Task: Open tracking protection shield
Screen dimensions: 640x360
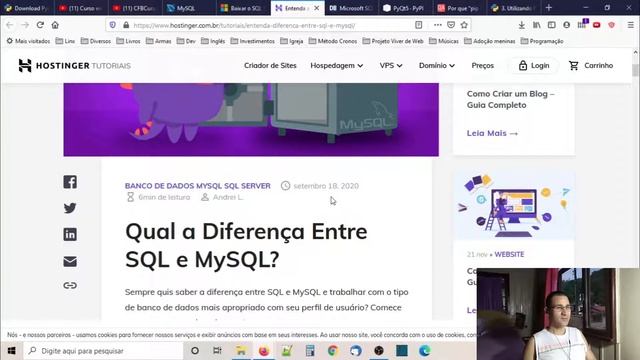Action: (x=113, y=25)
